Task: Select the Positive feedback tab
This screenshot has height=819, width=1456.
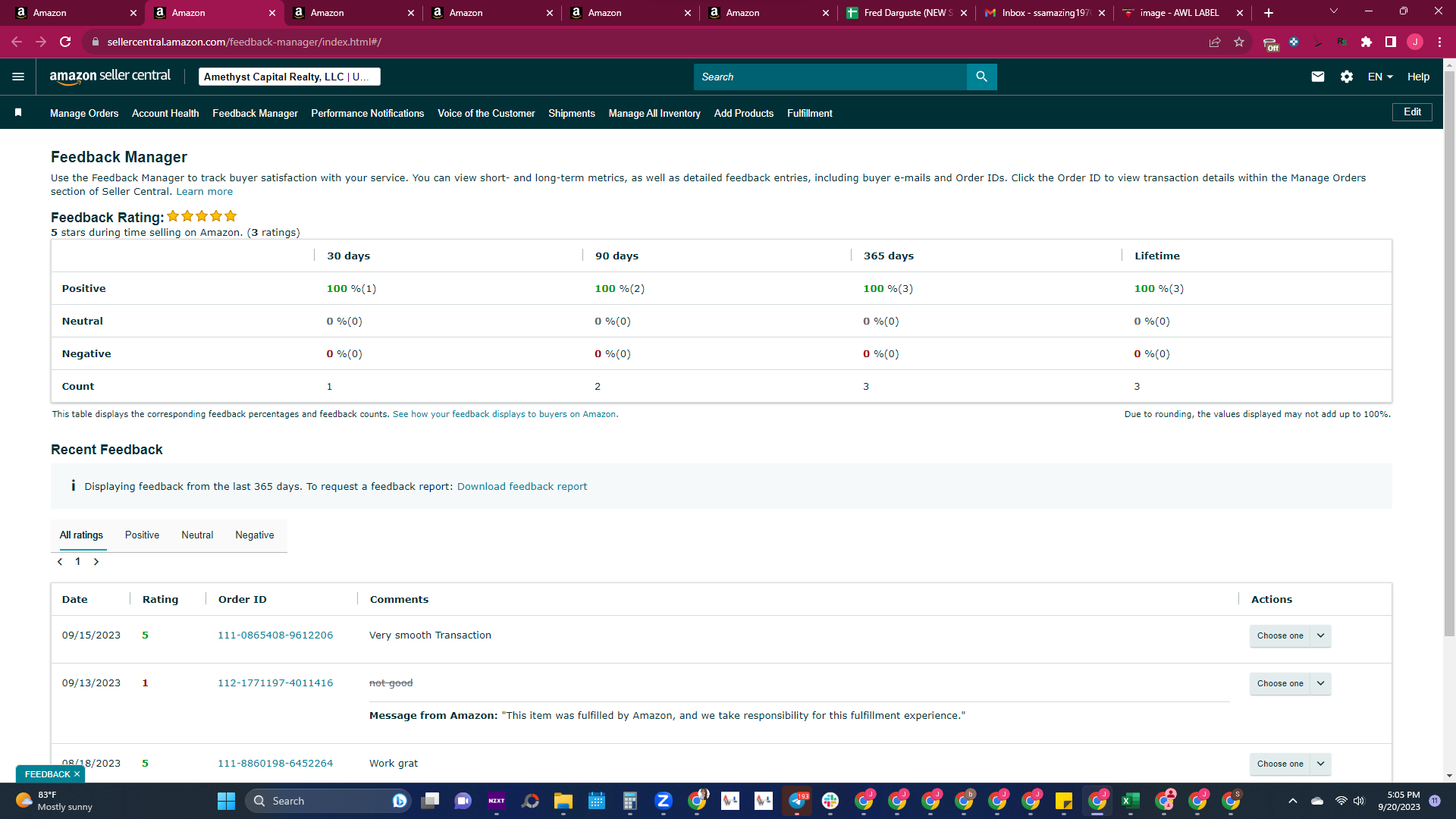Action: coord(142,535)
